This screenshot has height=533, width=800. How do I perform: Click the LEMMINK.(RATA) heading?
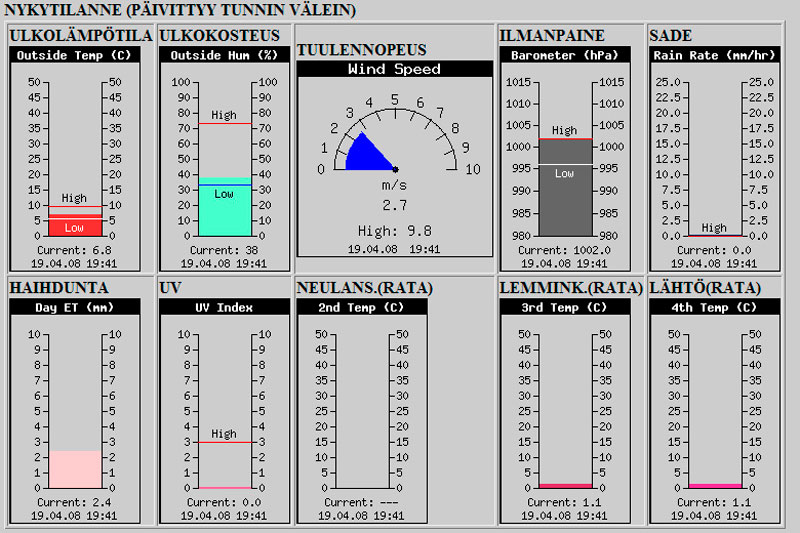[x=571, y=288]
